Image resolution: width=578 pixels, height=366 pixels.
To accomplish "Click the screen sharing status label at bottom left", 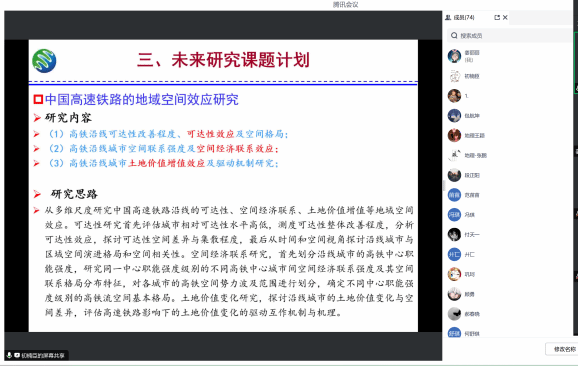I will pos(43,355).
